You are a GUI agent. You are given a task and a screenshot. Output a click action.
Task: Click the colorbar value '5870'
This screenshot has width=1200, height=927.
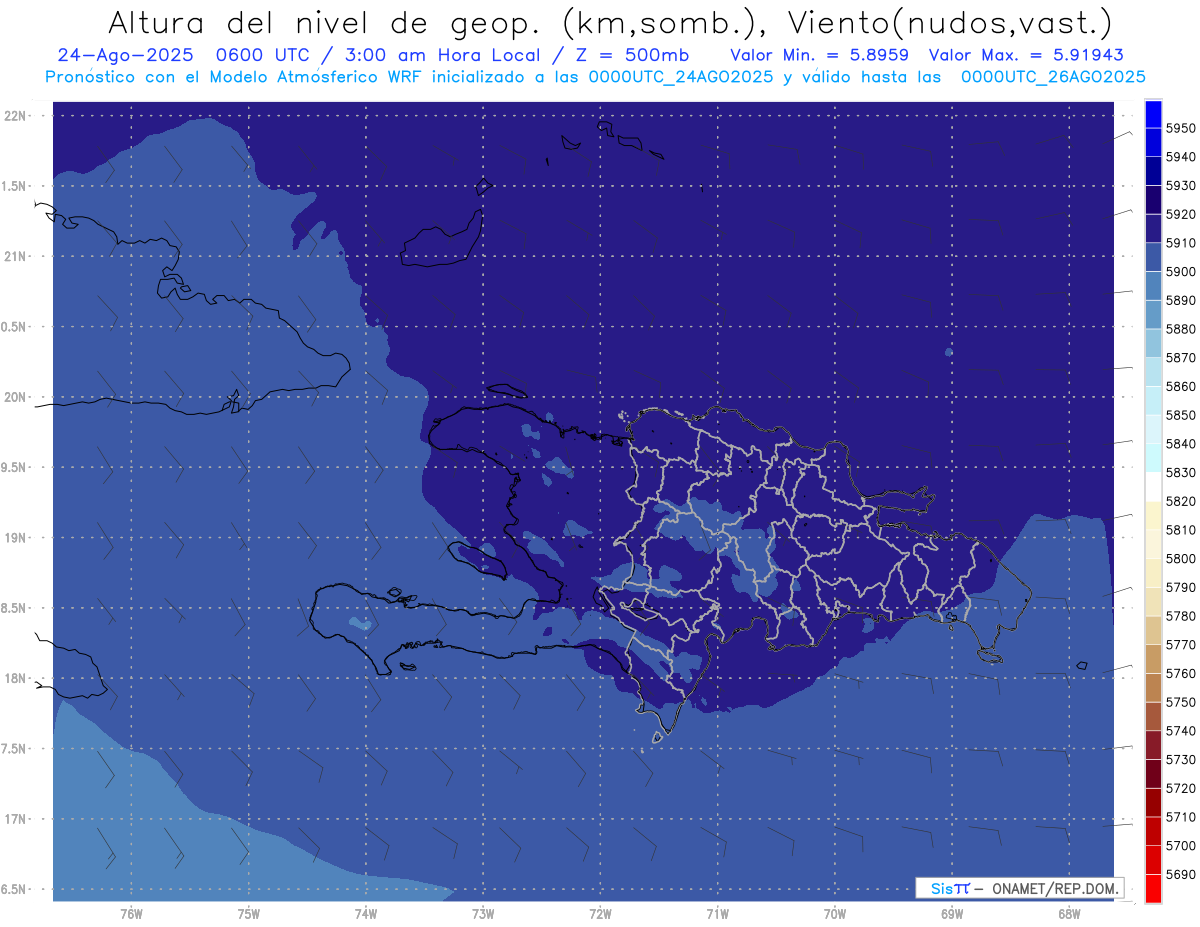tap(1181, 357)
